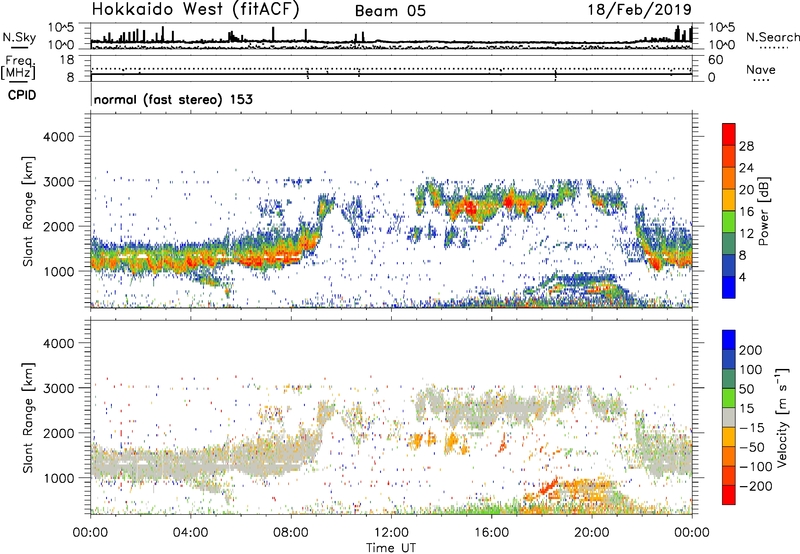Click the '04:00' time tick label
Screen dimensions: 800x554
(190, 533)
